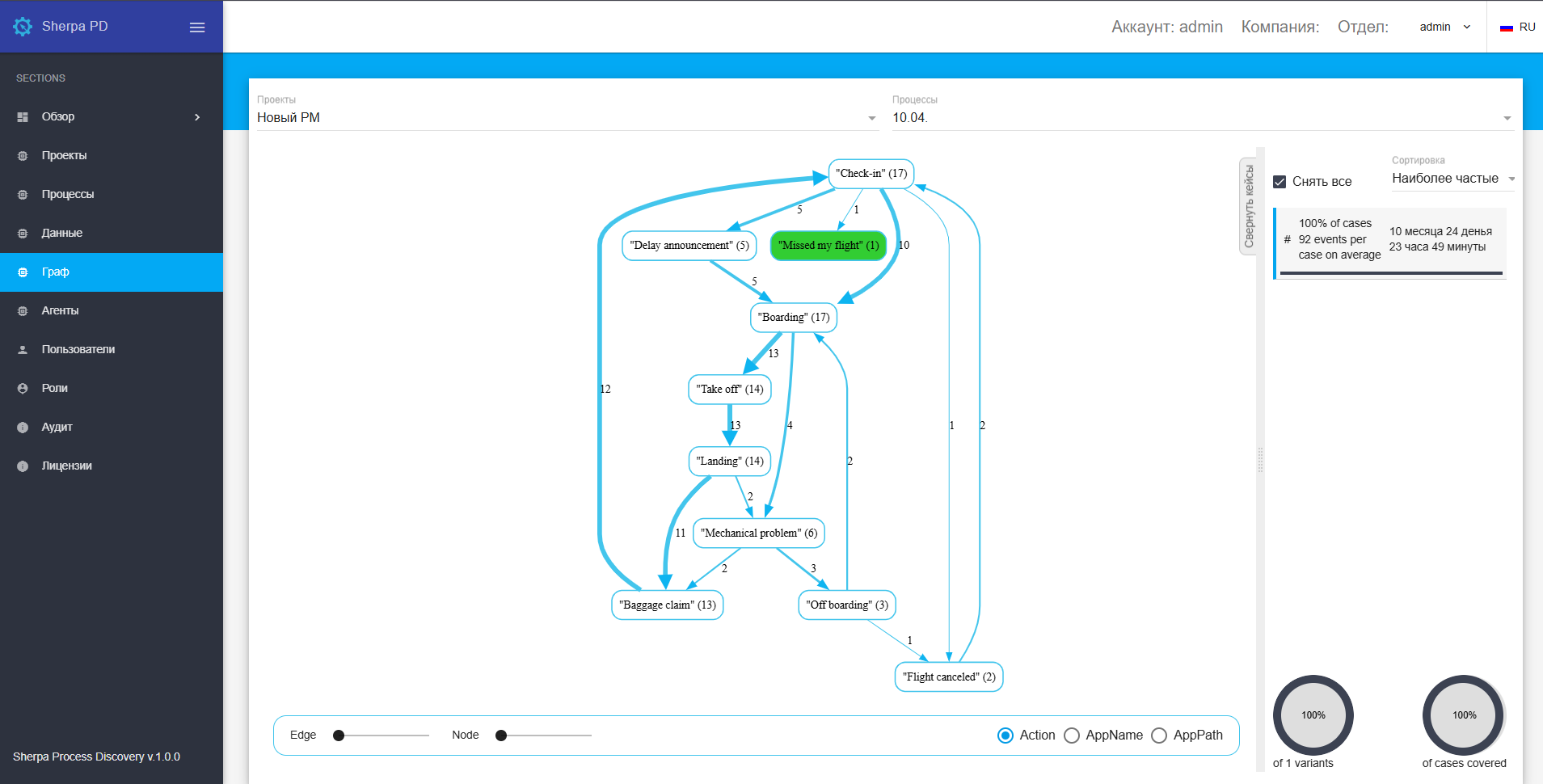
Task: Open the Проекты dropdown showing Новый PM
Action: click(x=566, y=118)
